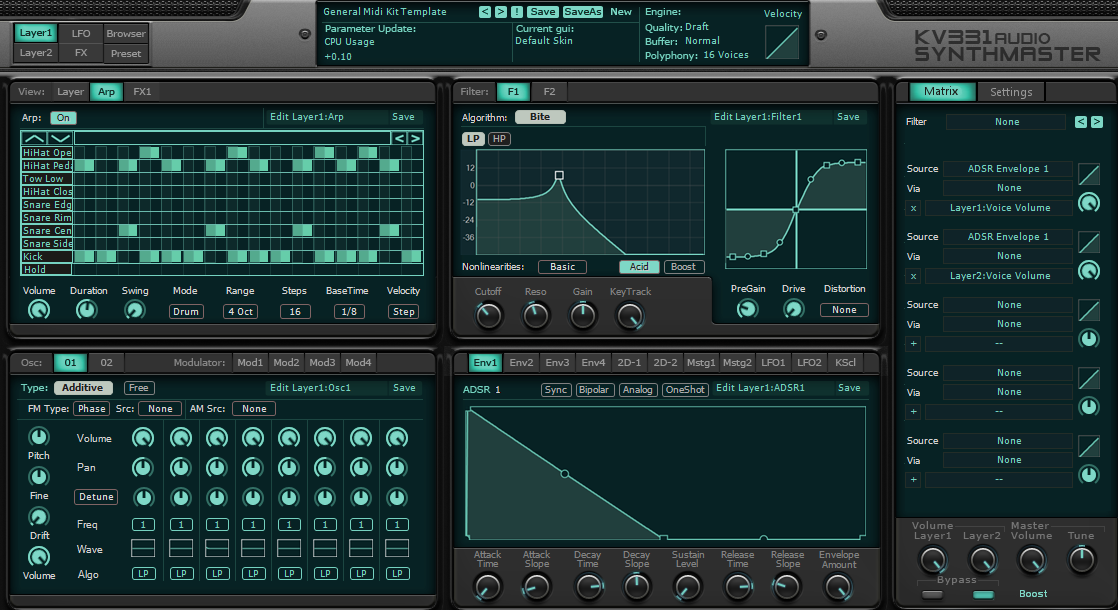Remove Layer2:Voice Volume target with x
This screenshot has height=610, width=1118.
(x=913, y=276)
